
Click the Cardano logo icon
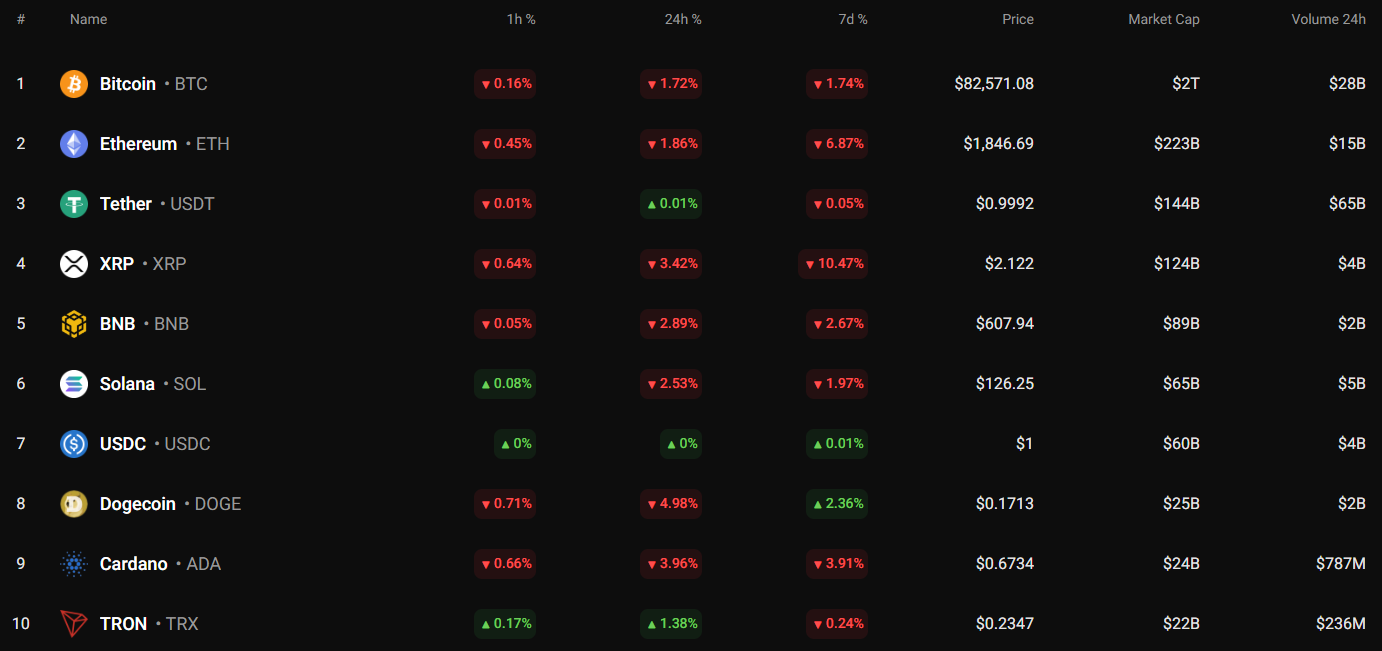74,564
